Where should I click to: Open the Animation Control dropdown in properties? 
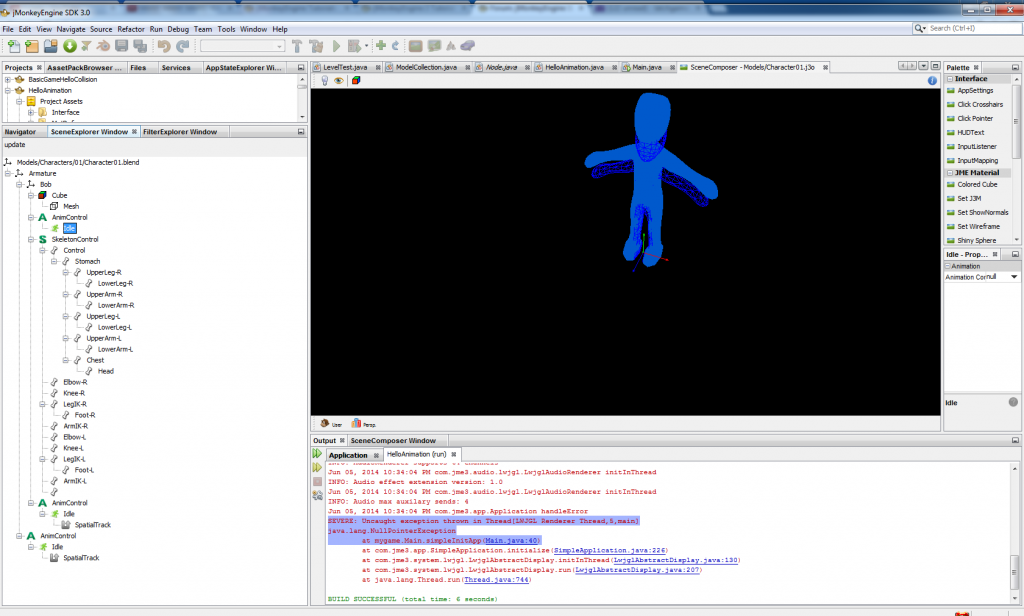1014,277
